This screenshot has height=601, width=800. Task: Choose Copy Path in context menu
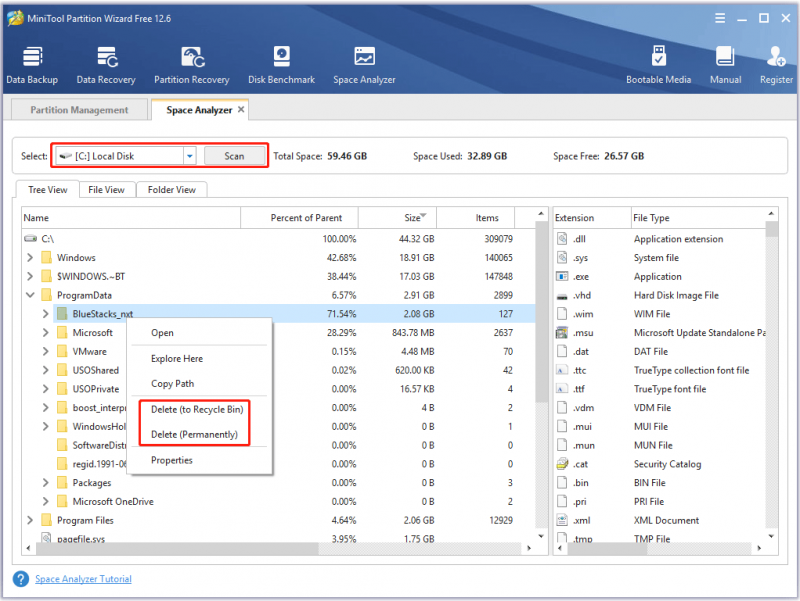[172, 384]
